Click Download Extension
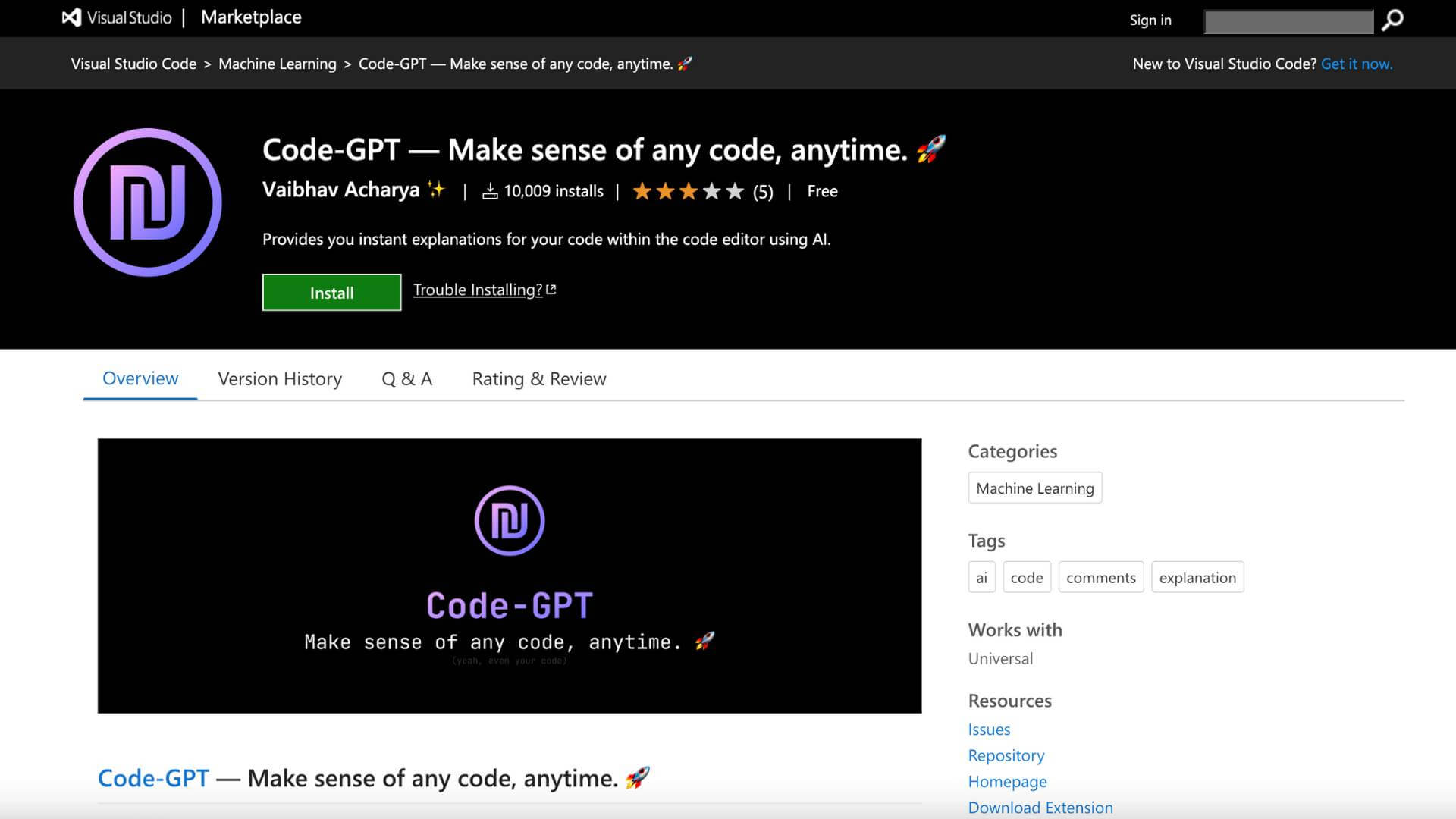1456x819 pixels. [x=1040, y=808]
